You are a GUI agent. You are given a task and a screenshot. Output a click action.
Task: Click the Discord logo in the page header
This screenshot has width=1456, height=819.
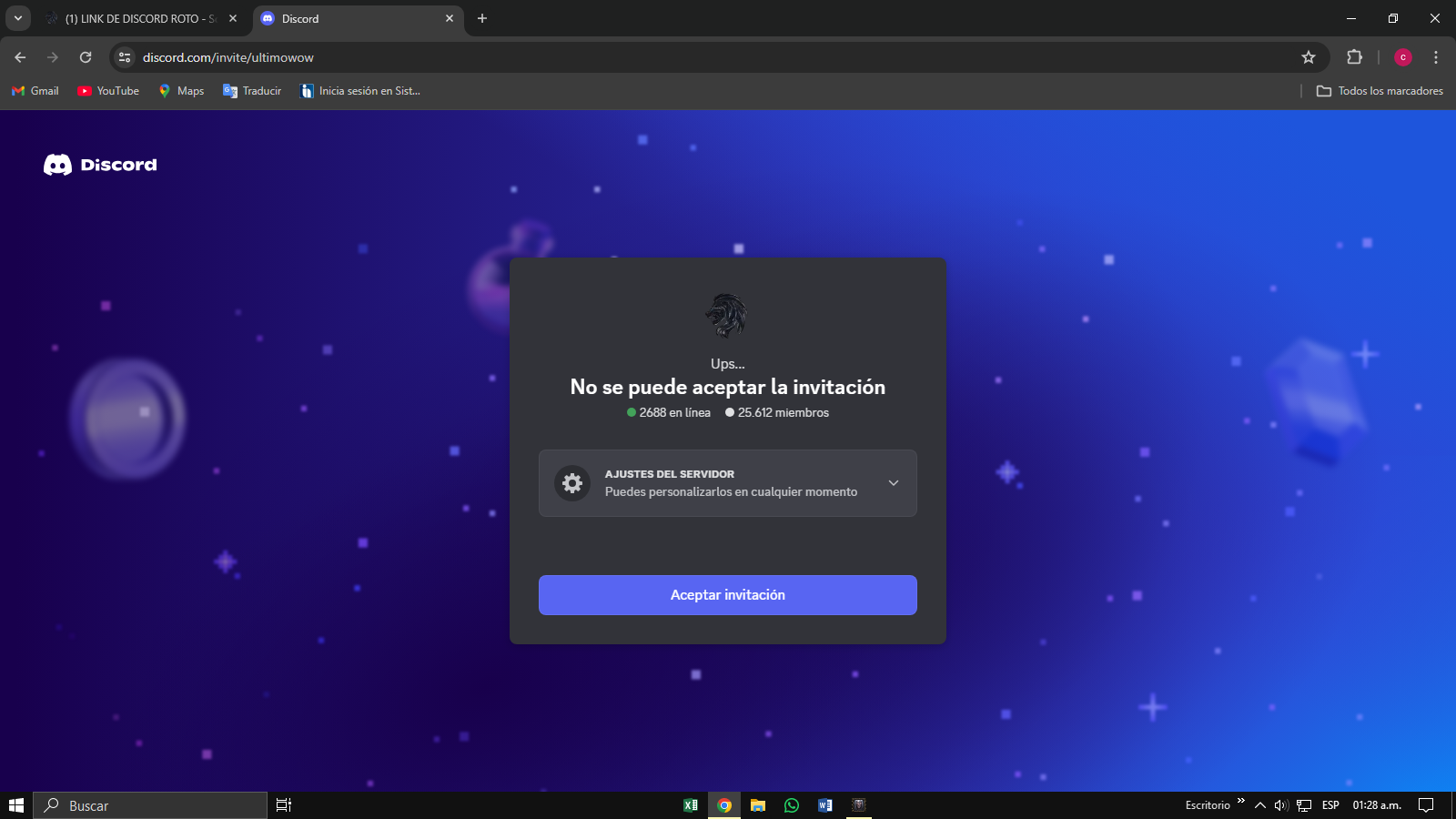(x=100, y=165)
